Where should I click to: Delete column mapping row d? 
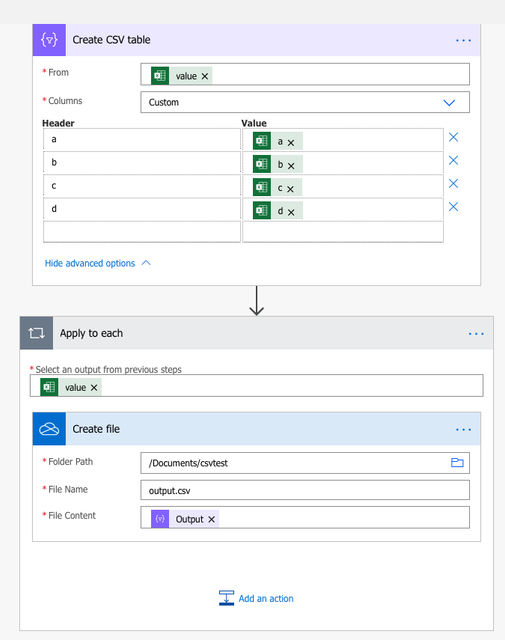point(454,207)
